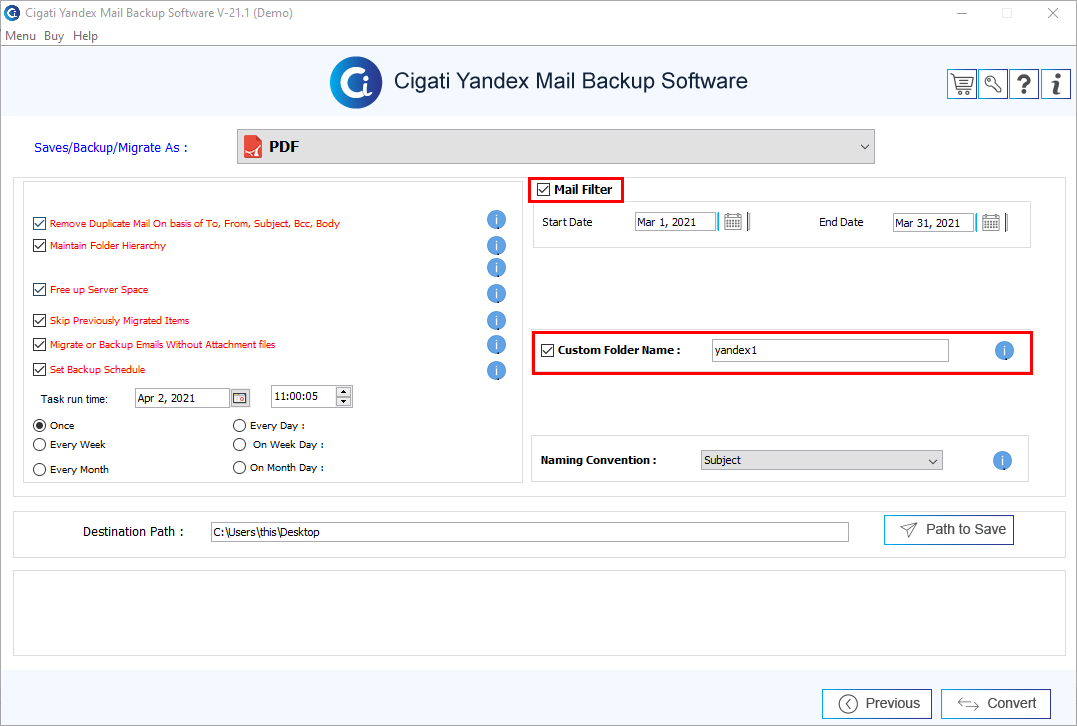Click the 11:00:05 time field
The height and width of the screenshot is (726, 1077).
304,396
